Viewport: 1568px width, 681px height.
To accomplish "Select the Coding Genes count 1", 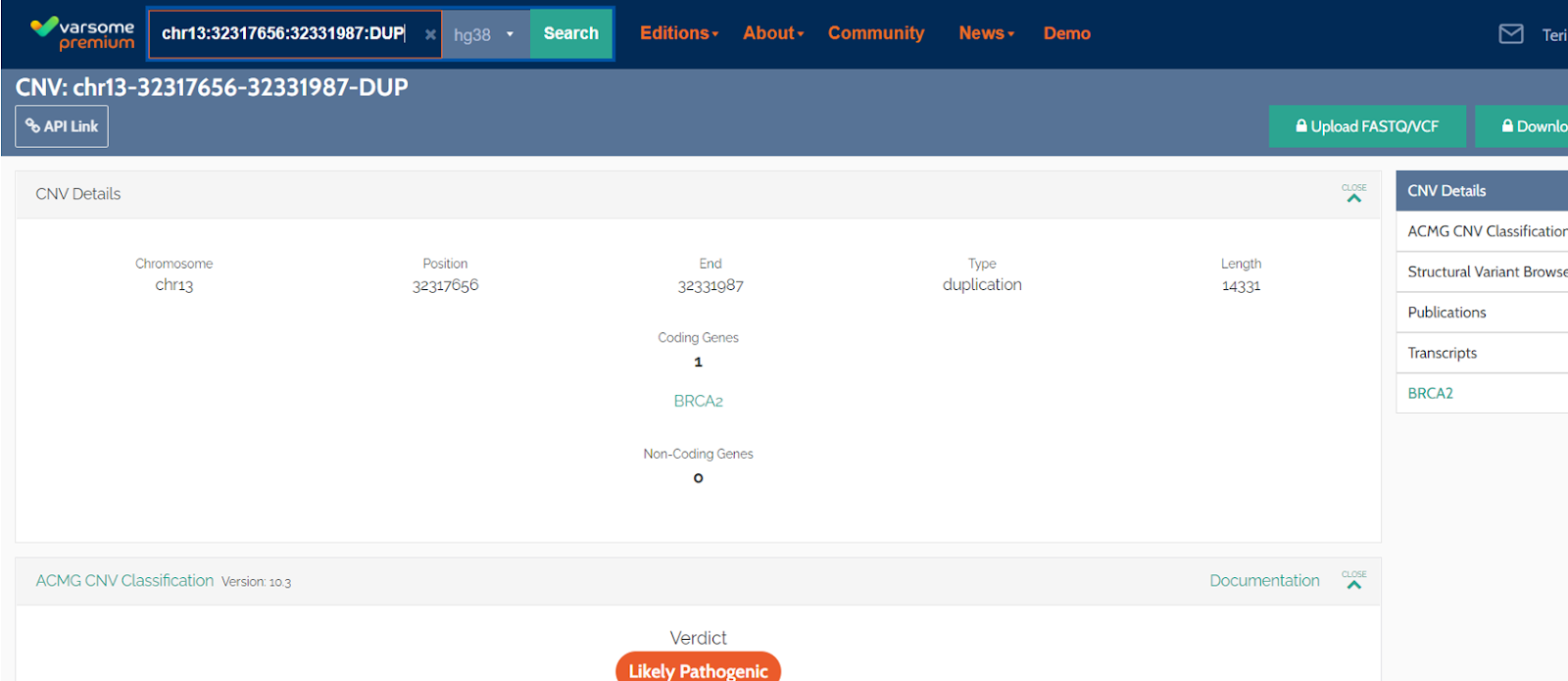I will click(x=698, y=362).
